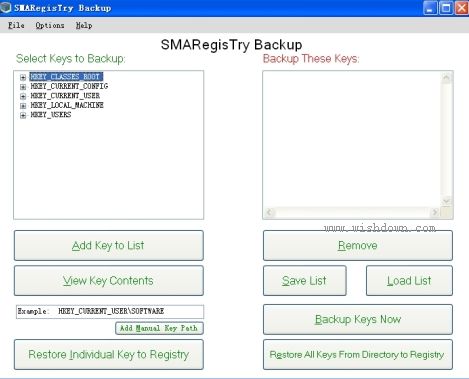The image size is (469, 379).
Task: Click the Add Key to List button
Action: (109, 246)
